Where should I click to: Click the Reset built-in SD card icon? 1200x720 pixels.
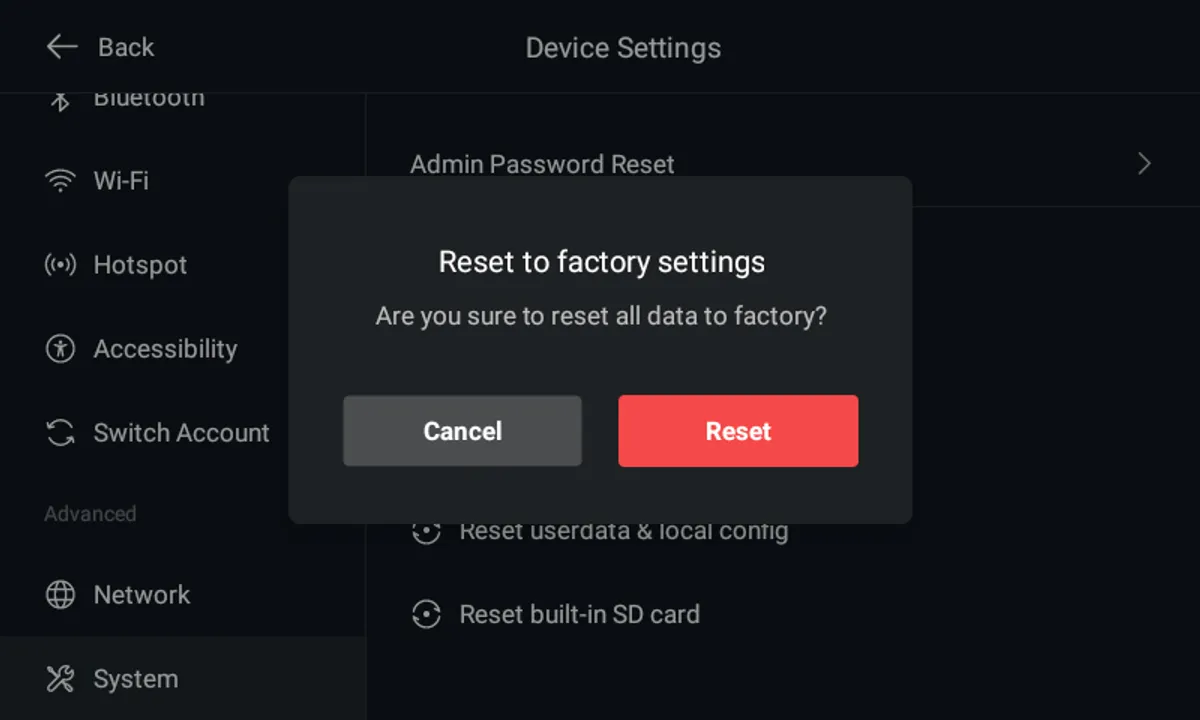427,614
